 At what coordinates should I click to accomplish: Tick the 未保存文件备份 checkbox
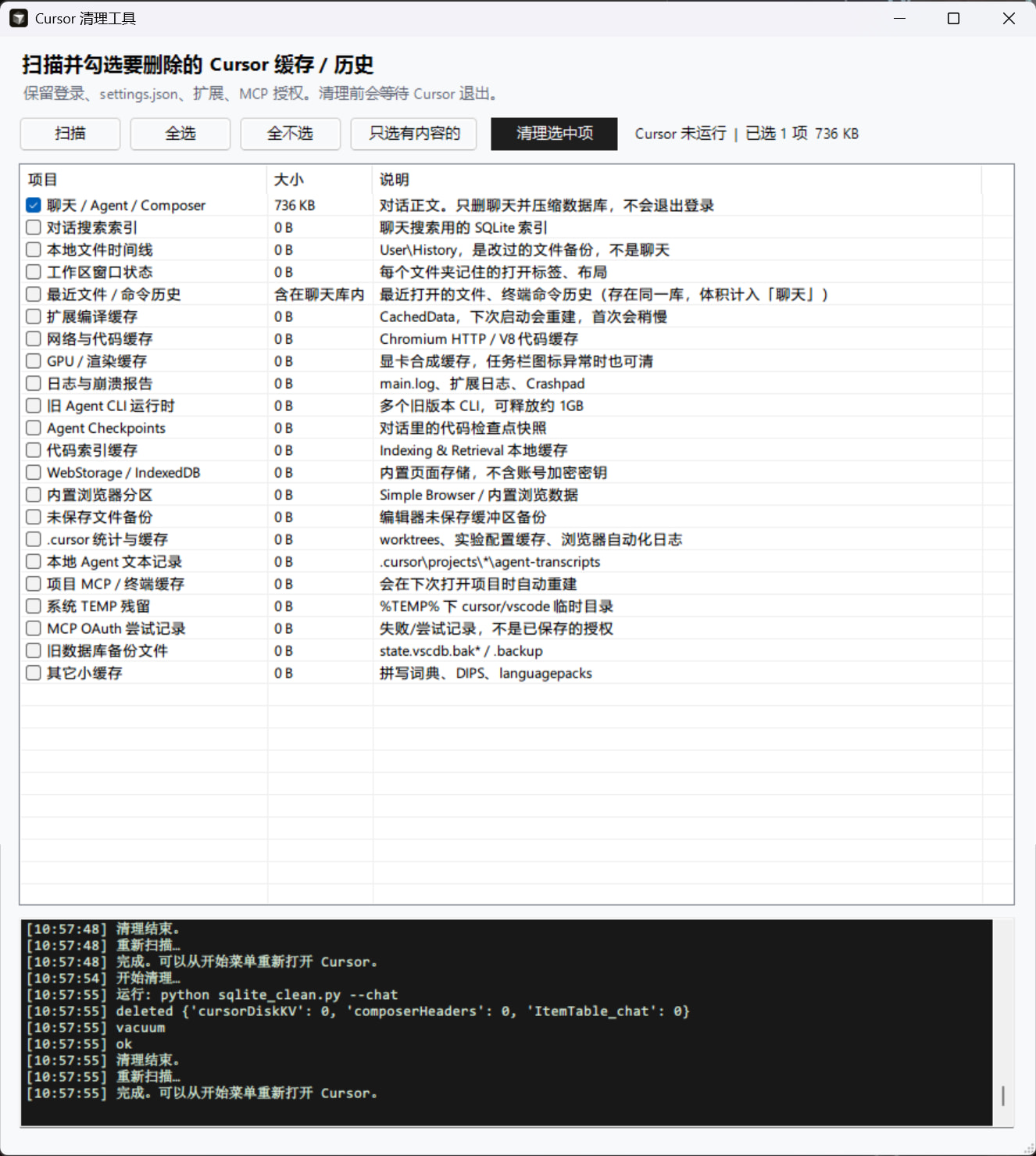(34, 517)
